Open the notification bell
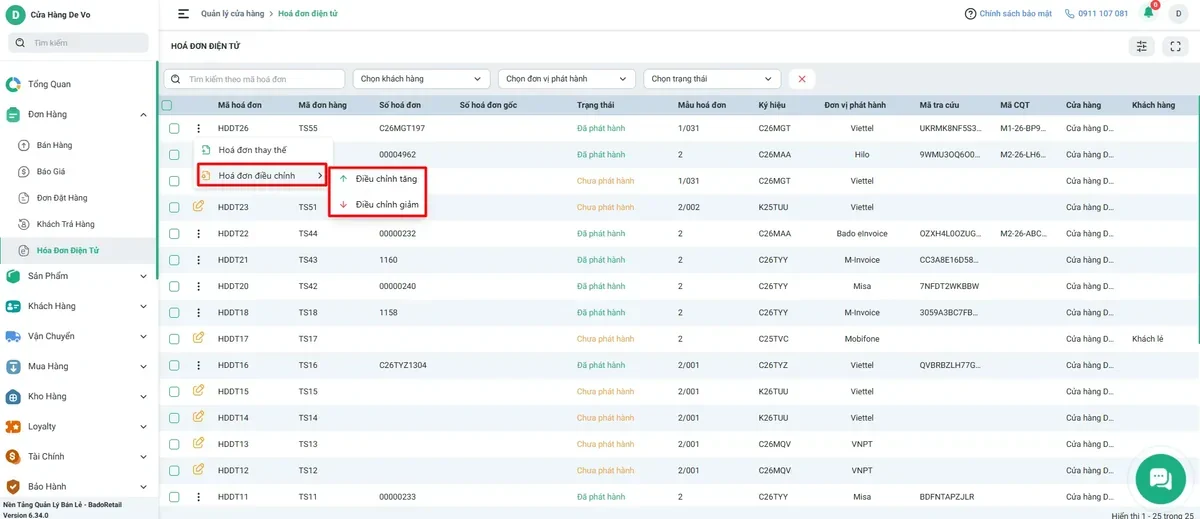 (x=1148, y=13)
